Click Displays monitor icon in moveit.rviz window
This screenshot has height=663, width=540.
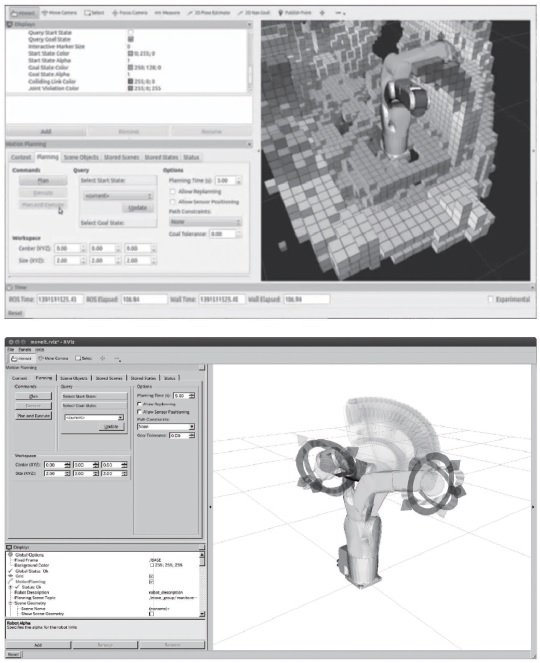[x=9, y=547]
